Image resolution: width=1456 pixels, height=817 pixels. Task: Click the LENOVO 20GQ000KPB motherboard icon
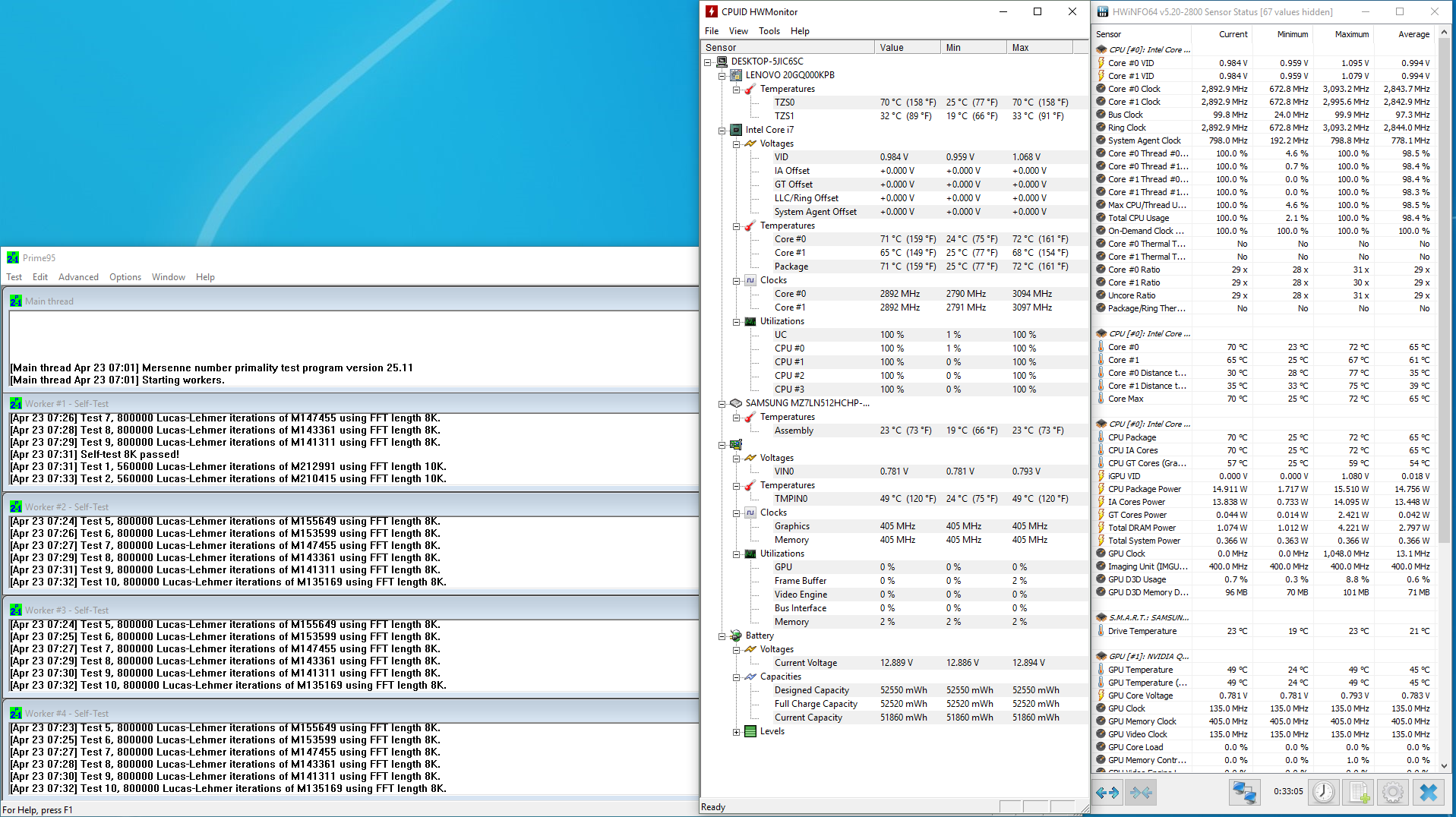(736, 75)
